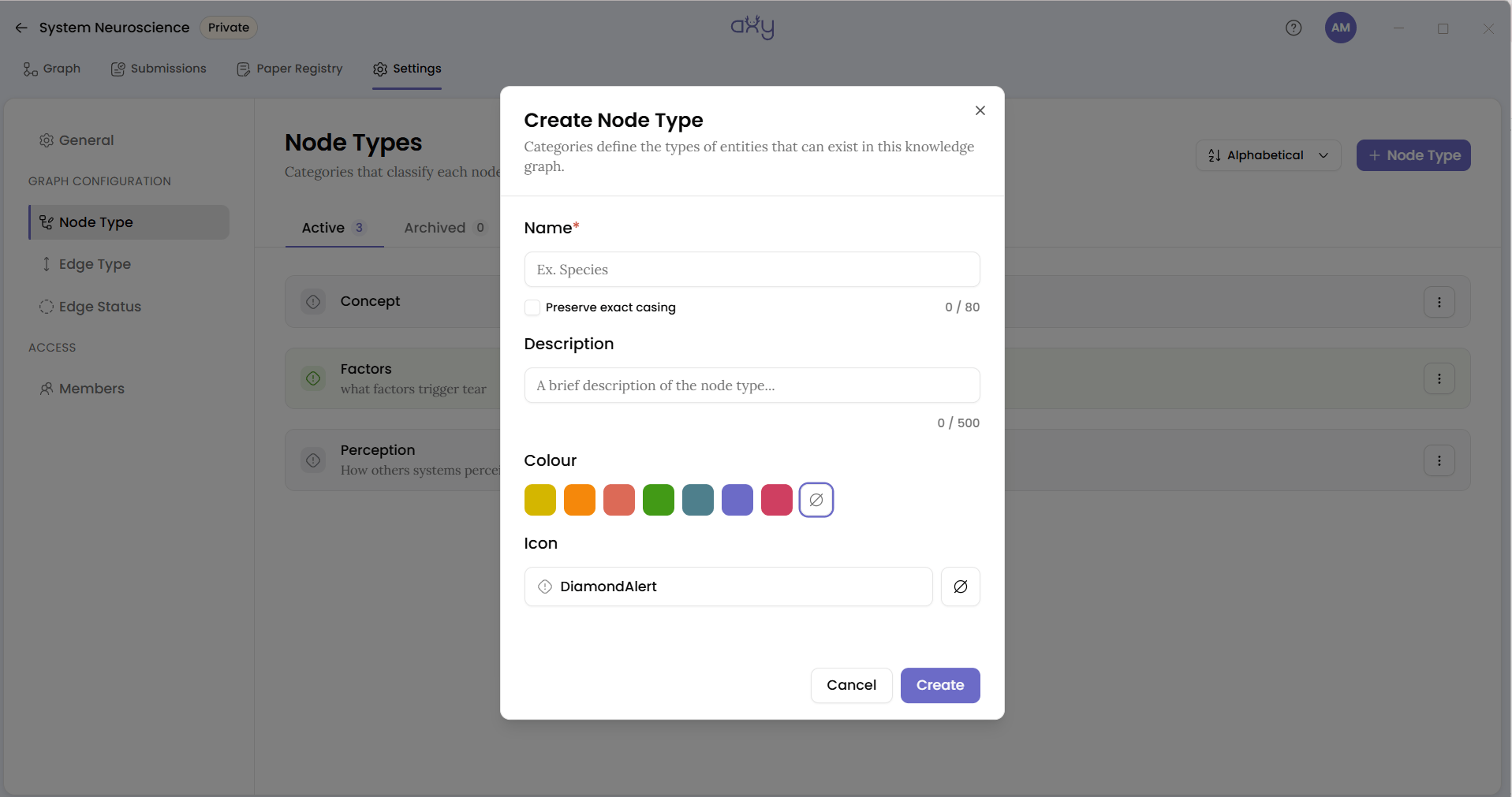Open the AM user avatar menu
This screenshot has height=797, width=1512.
point(1341,28)
